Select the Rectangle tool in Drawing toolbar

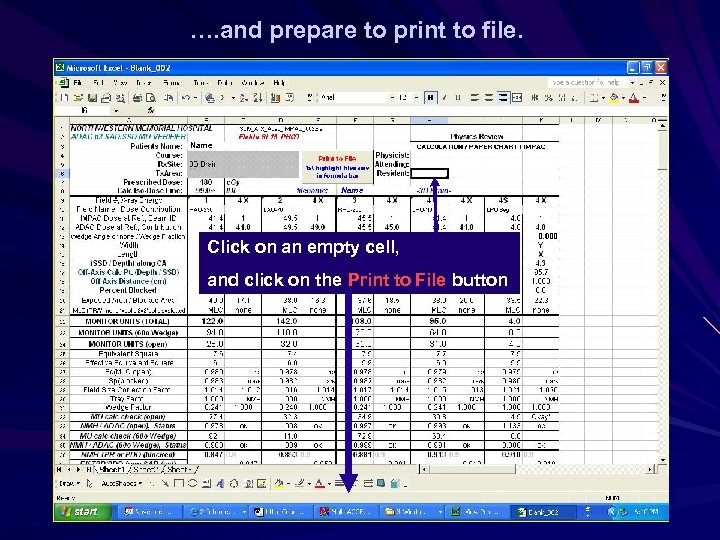click(179, 483)
